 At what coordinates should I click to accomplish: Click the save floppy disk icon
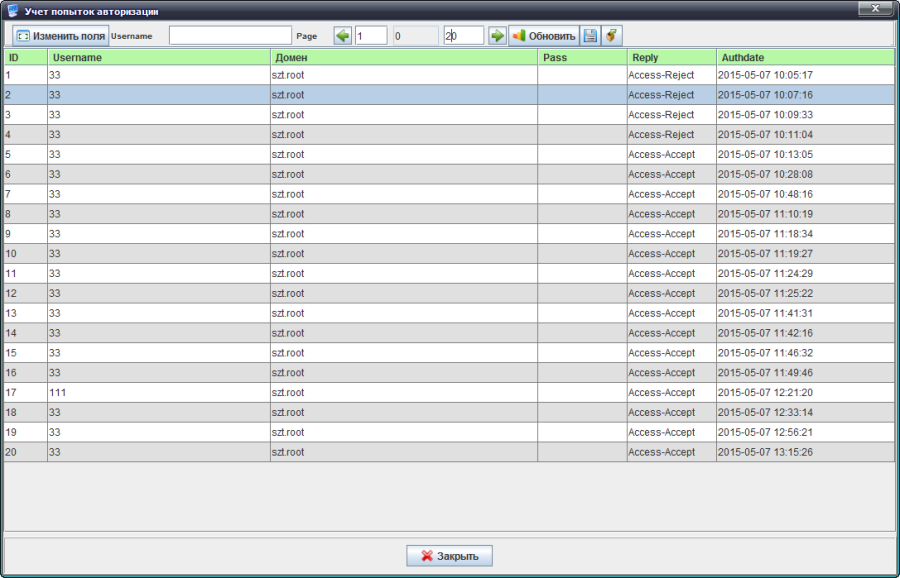click(x=590, y=36)
